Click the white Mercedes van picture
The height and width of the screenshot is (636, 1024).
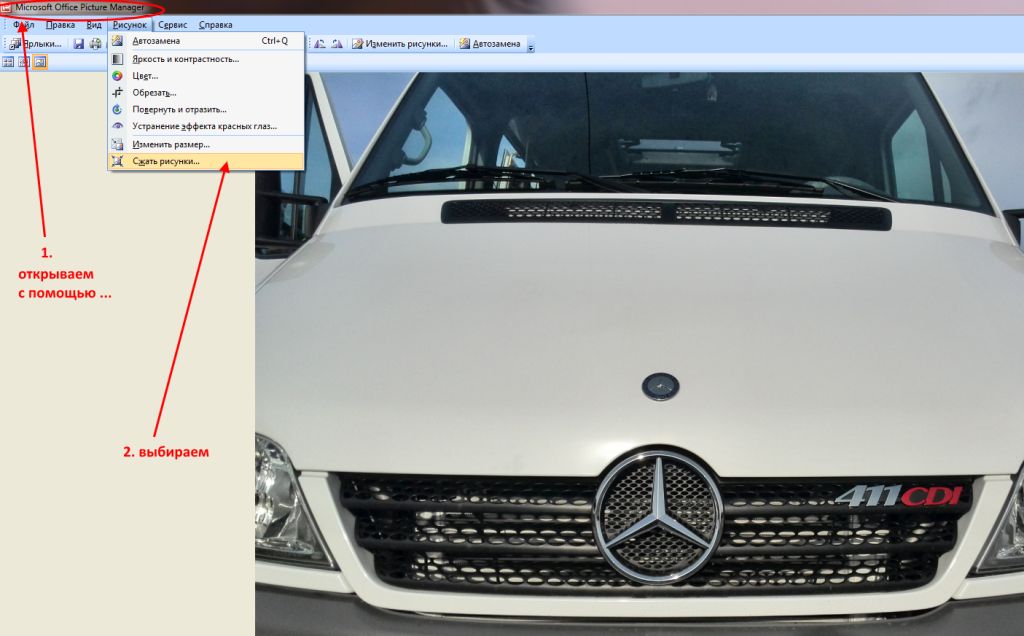click(x=639, y=354)
